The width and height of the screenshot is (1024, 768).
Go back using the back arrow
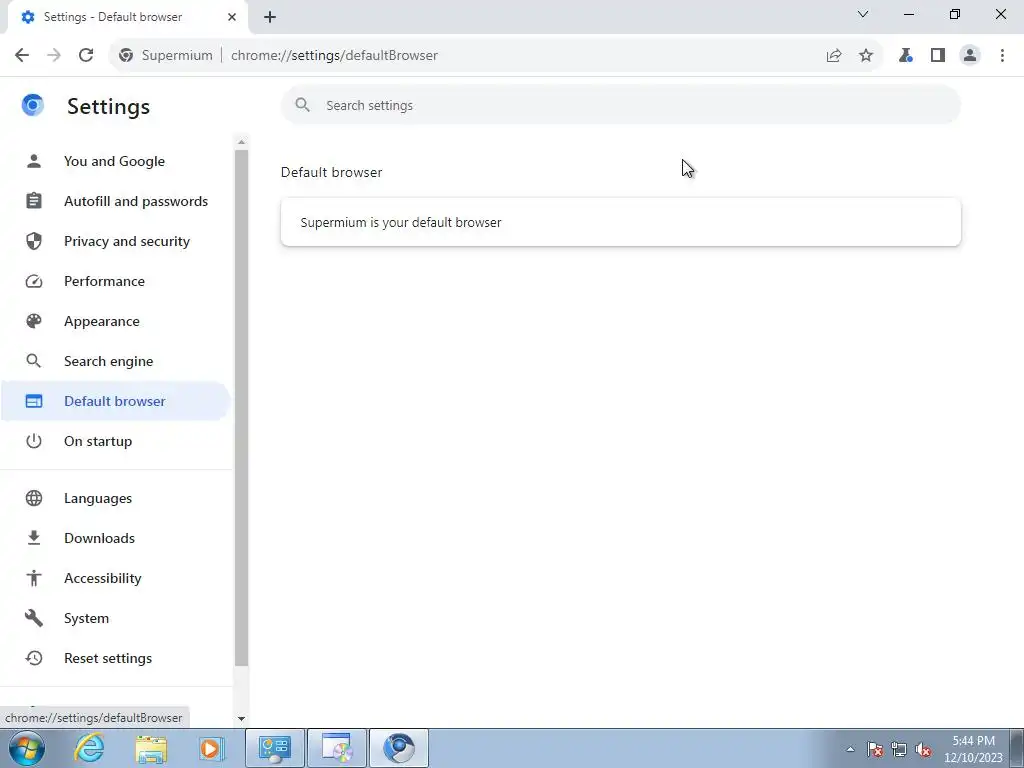click(x=22, y=56)
